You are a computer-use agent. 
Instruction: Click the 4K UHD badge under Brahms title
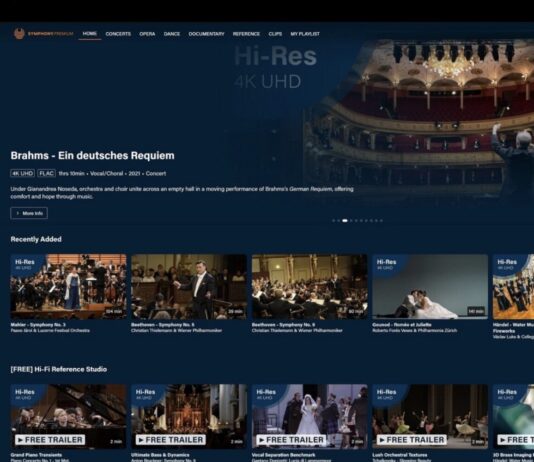pos(22,173)
